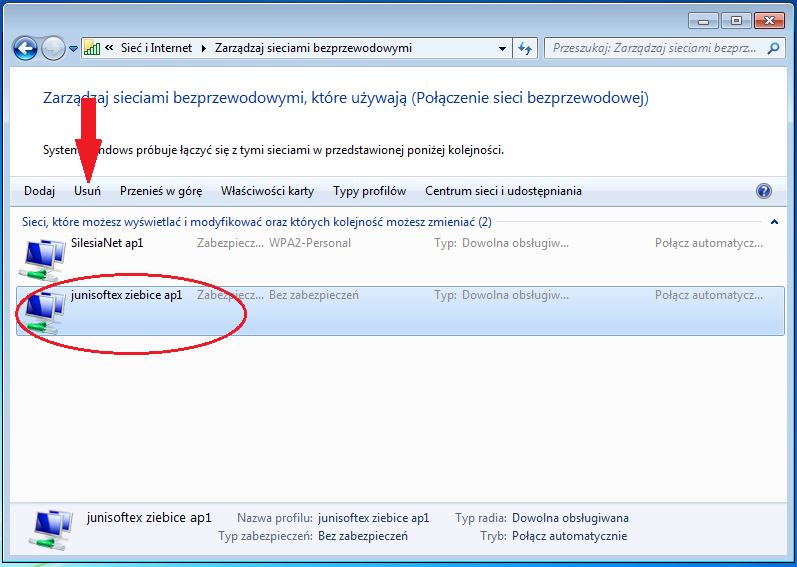Click the network signal icon in address bar

pyautogui.click(x=92, y=48)
